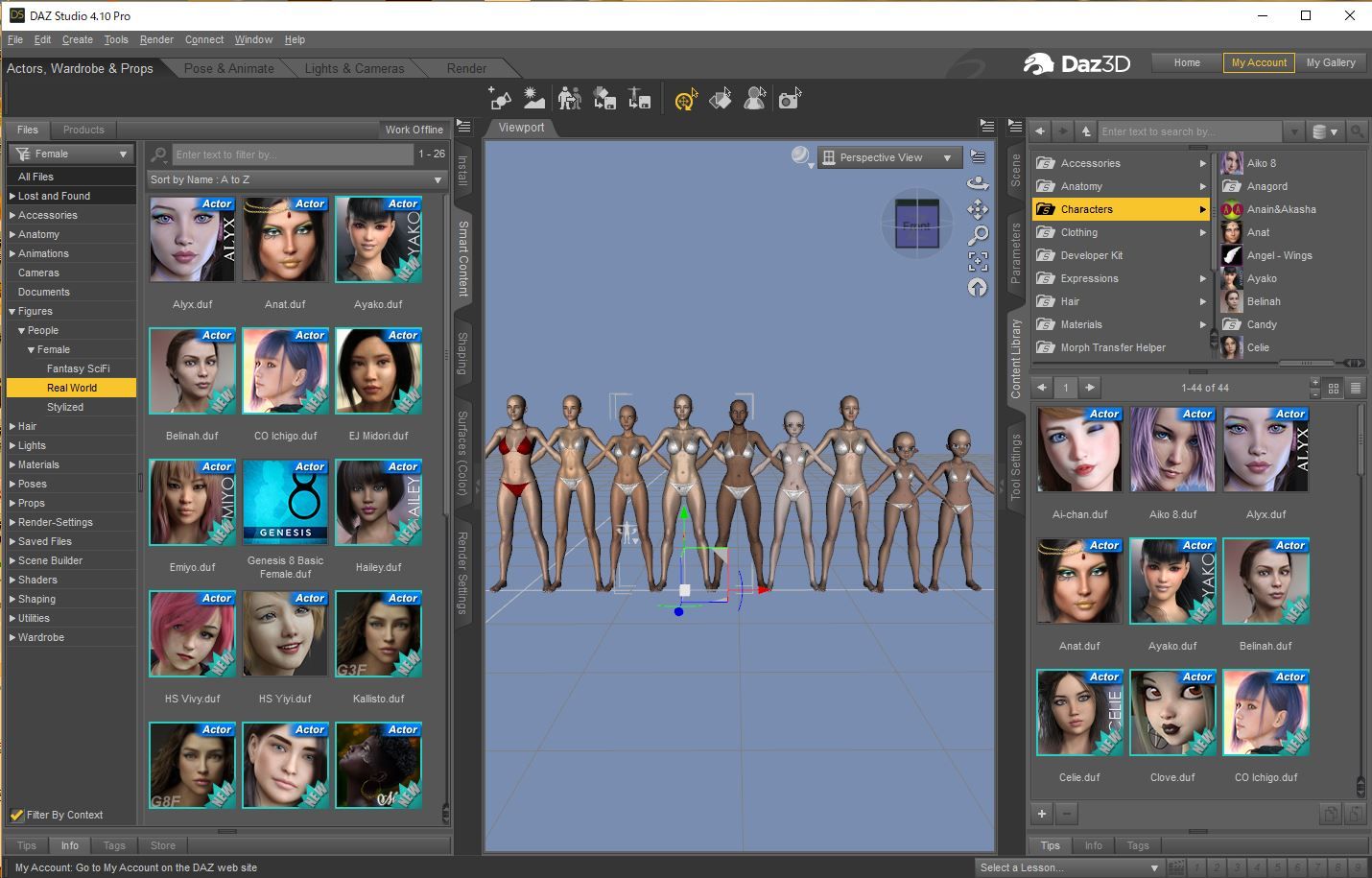Collapse the Figures tree node
The image size is (1372, 878).
(x=12, y=311)
